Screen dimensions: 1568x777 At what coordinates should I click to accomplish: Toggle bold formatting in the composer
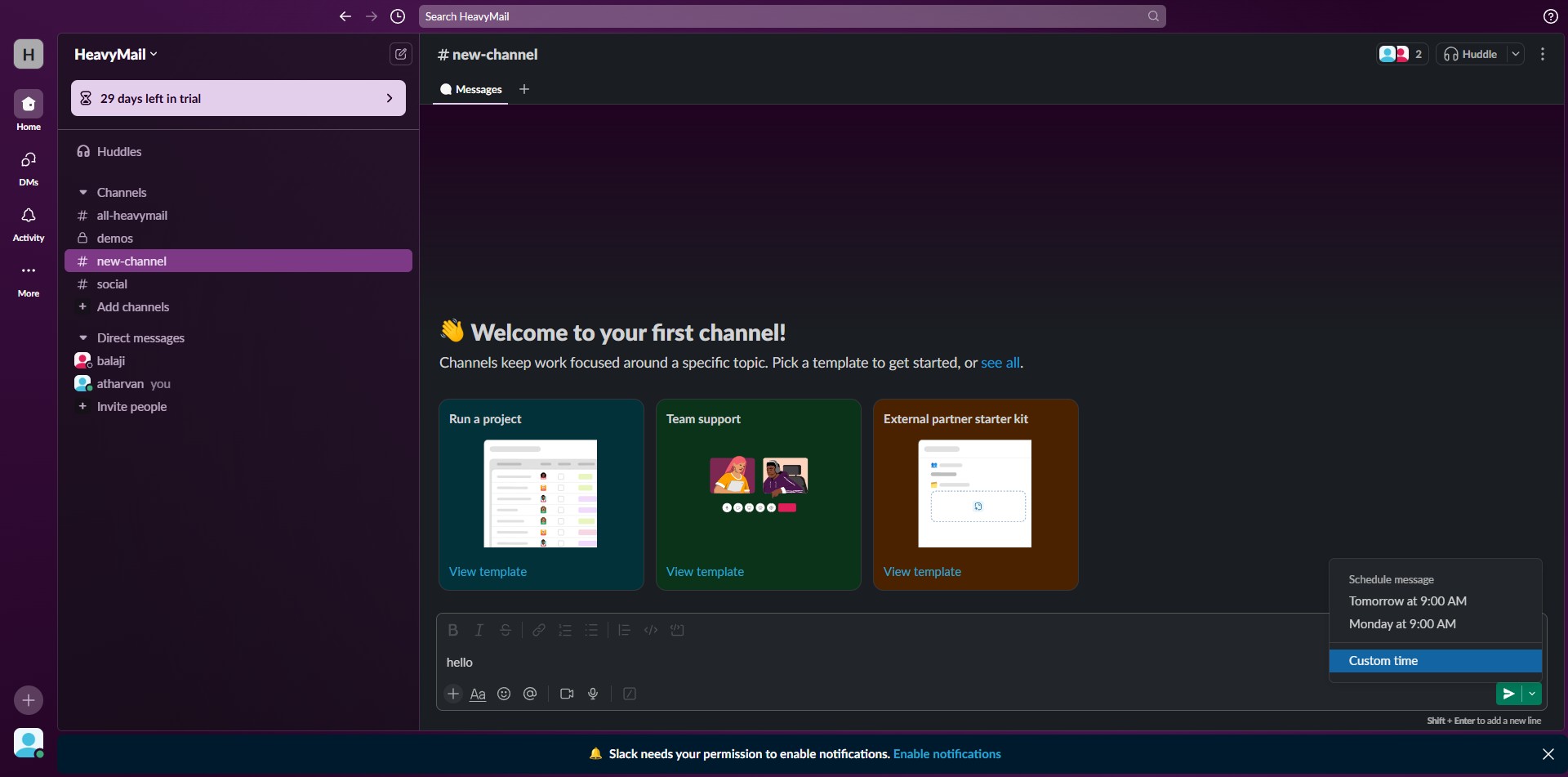453,630
